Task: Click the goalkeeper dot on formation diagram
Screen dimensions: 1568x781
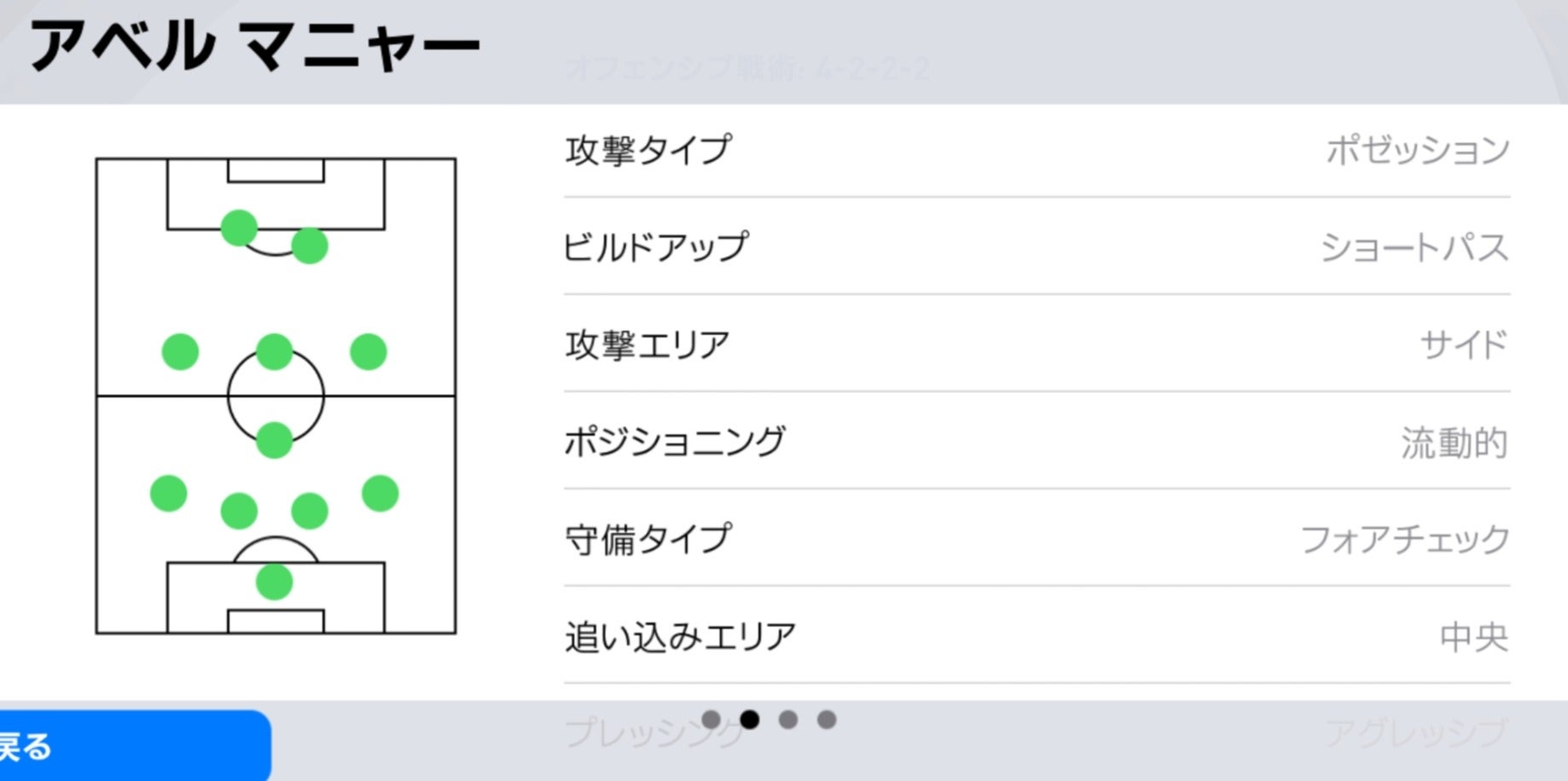Action: 275,582
